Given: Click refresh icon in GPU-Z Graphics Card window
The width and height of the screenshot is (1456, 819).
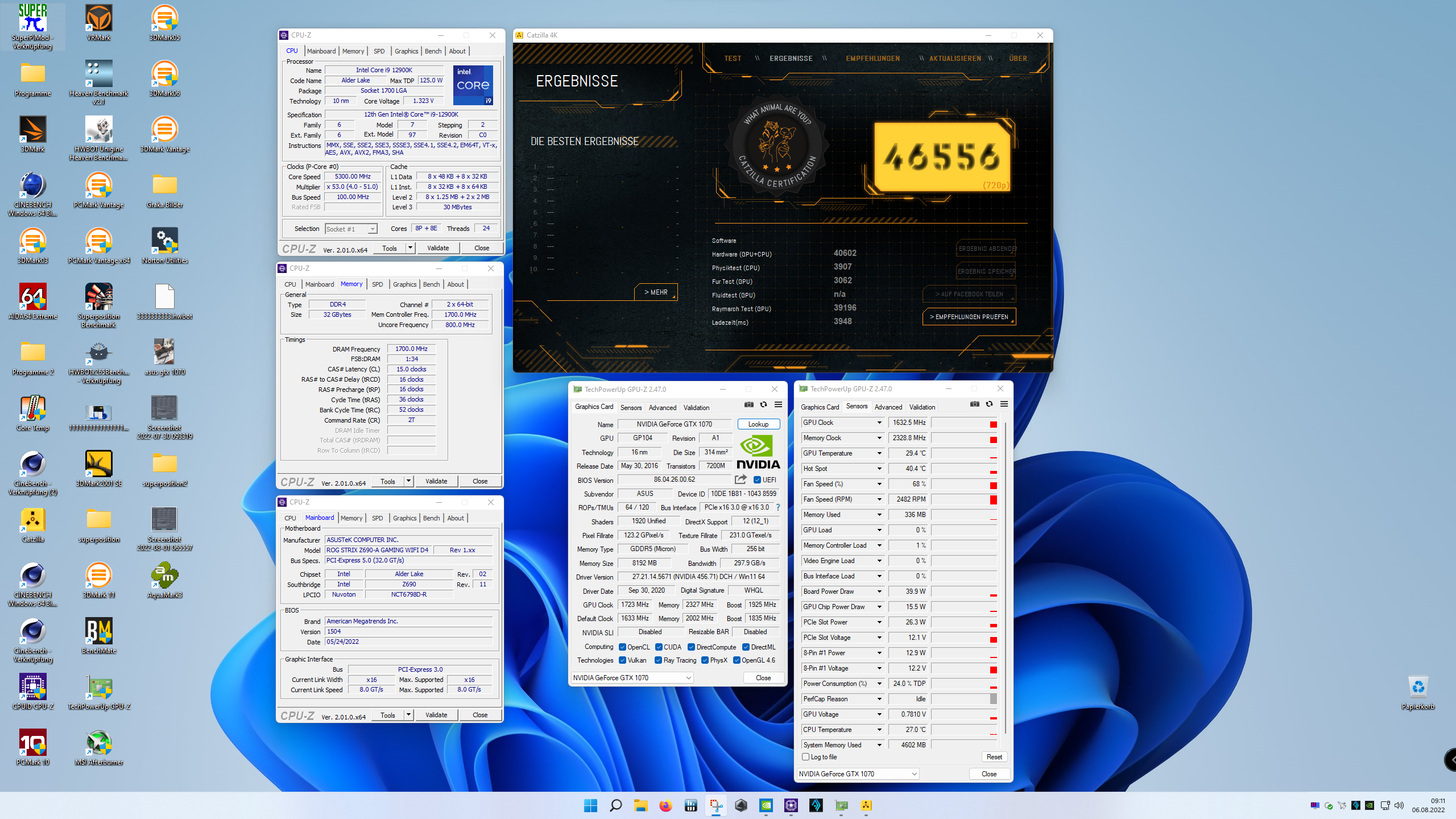Looking at the screenshot, I should pos(764,404).
